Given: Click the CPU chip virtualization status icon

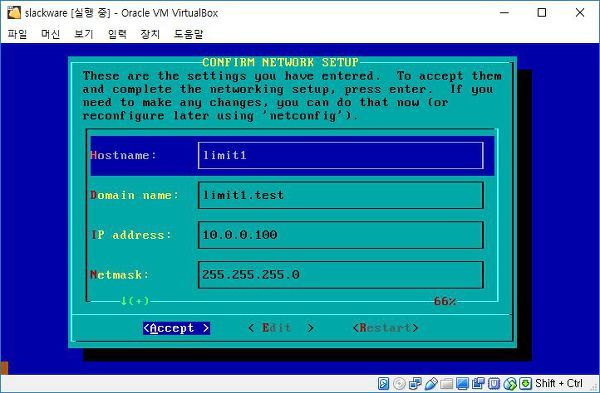Looking at the screenshot, I should [494, 383].
